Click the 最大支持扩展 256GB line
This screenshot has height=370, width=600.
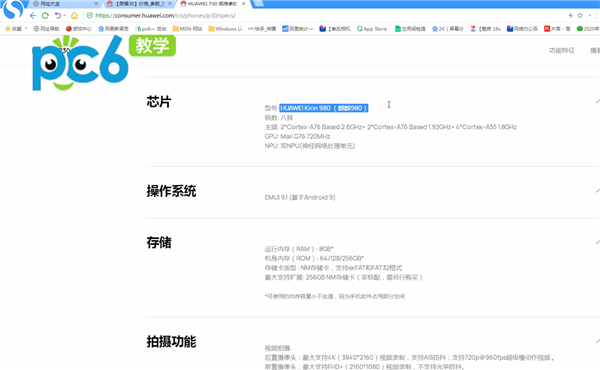[x=344, y=277]
